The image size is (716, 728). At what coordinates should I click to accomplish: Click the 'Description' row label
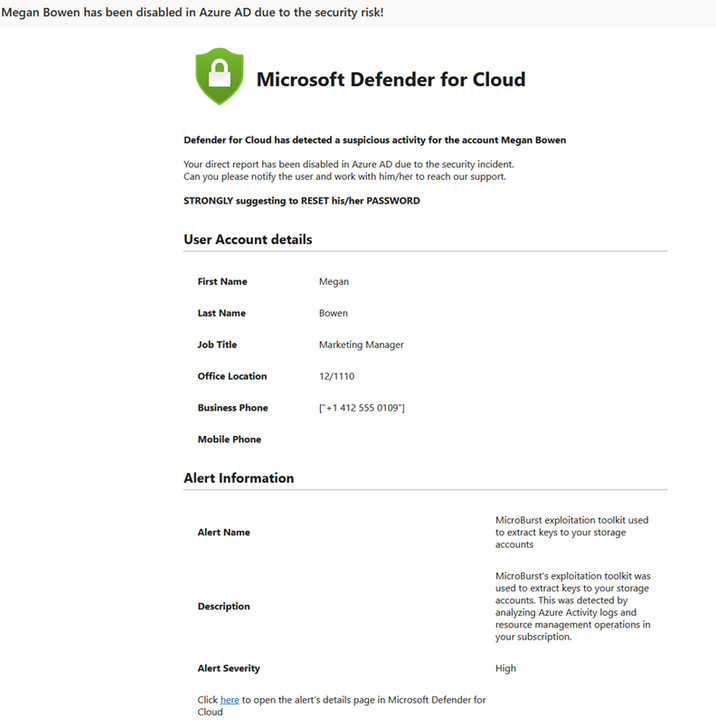(x=224, y=606)
